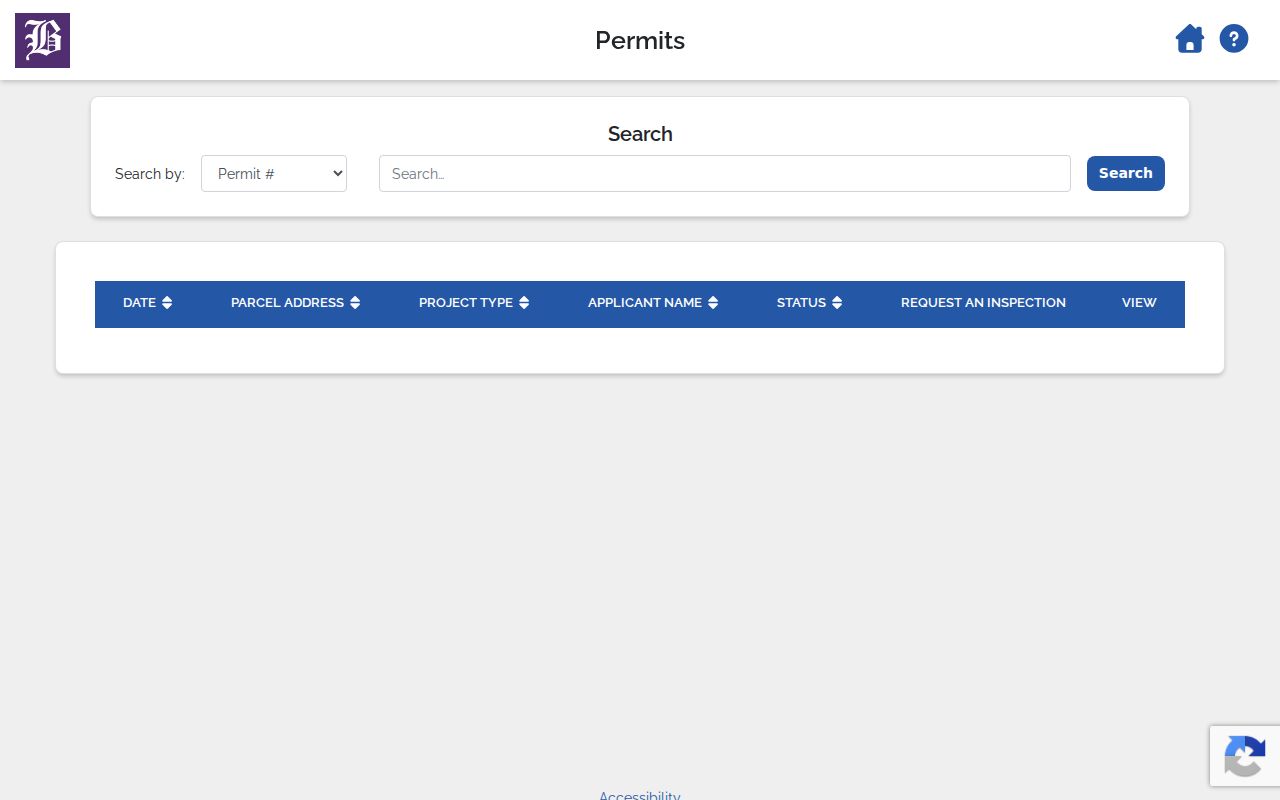Sort by Status column arrows
Viewport: 1280px width, 800px height.
(x=837, y=303)
